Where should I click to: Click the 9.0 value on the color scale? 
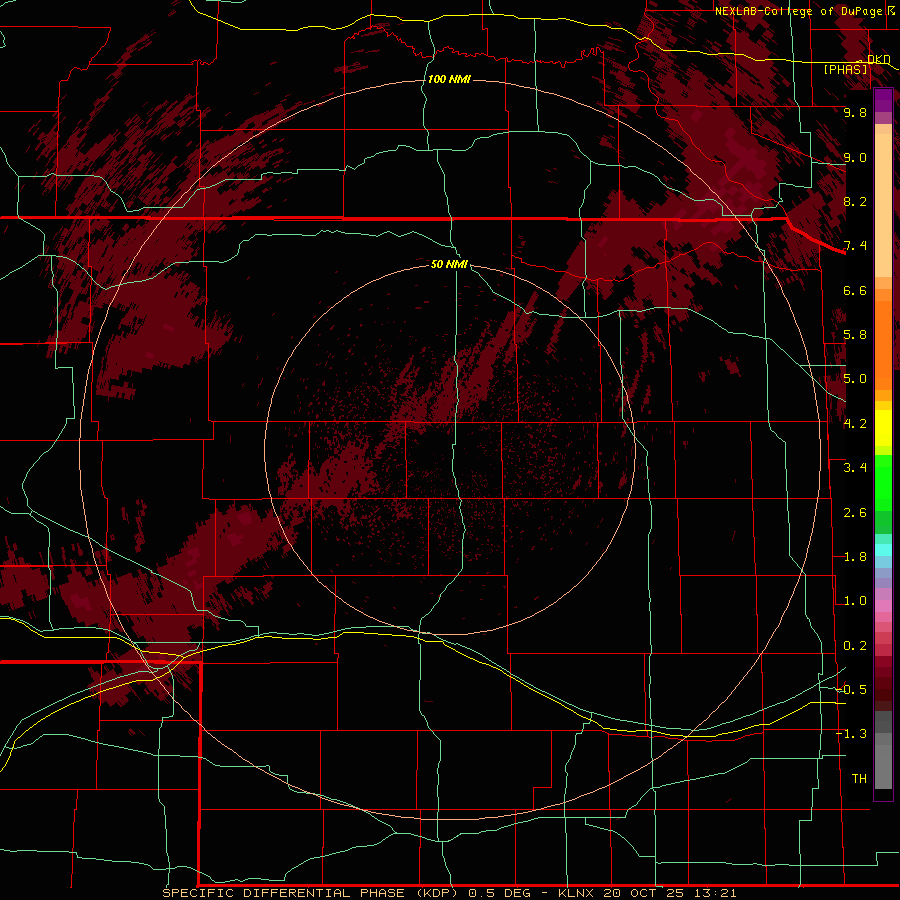pos(855,157)
